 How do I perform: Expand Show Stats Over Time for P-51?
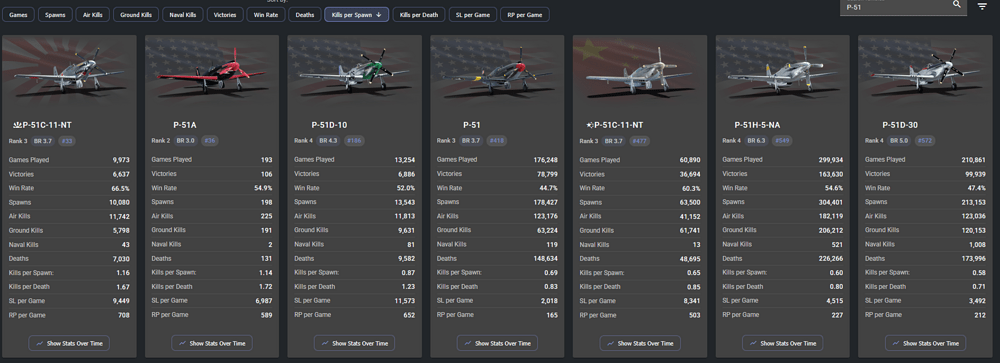[497, 343]
